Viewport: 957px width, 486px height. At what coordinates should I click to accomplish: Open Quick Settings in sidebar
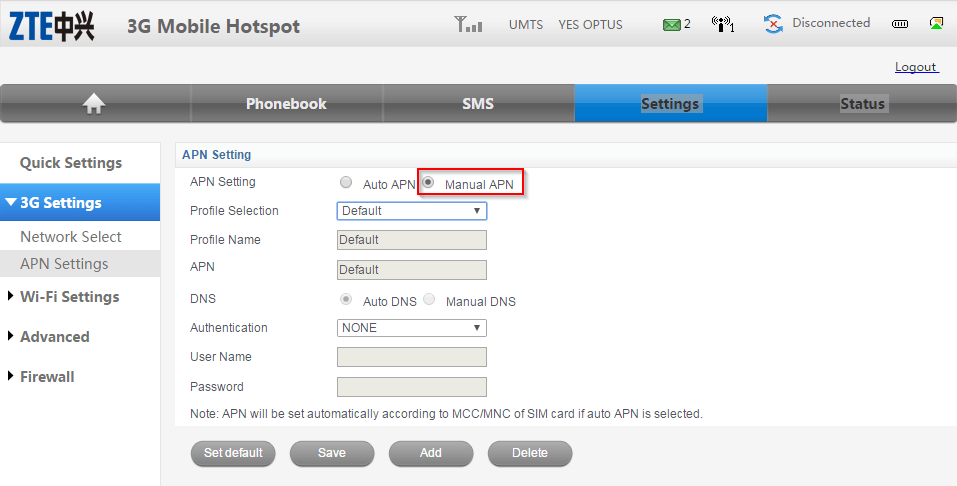point(71,163)
